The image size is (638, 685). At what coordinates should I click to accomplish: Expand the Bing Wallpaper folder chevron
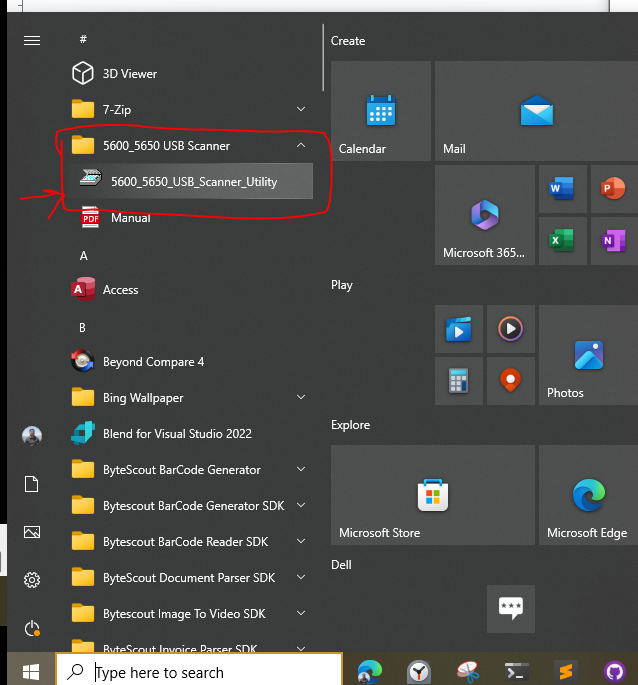pos(301,397)
